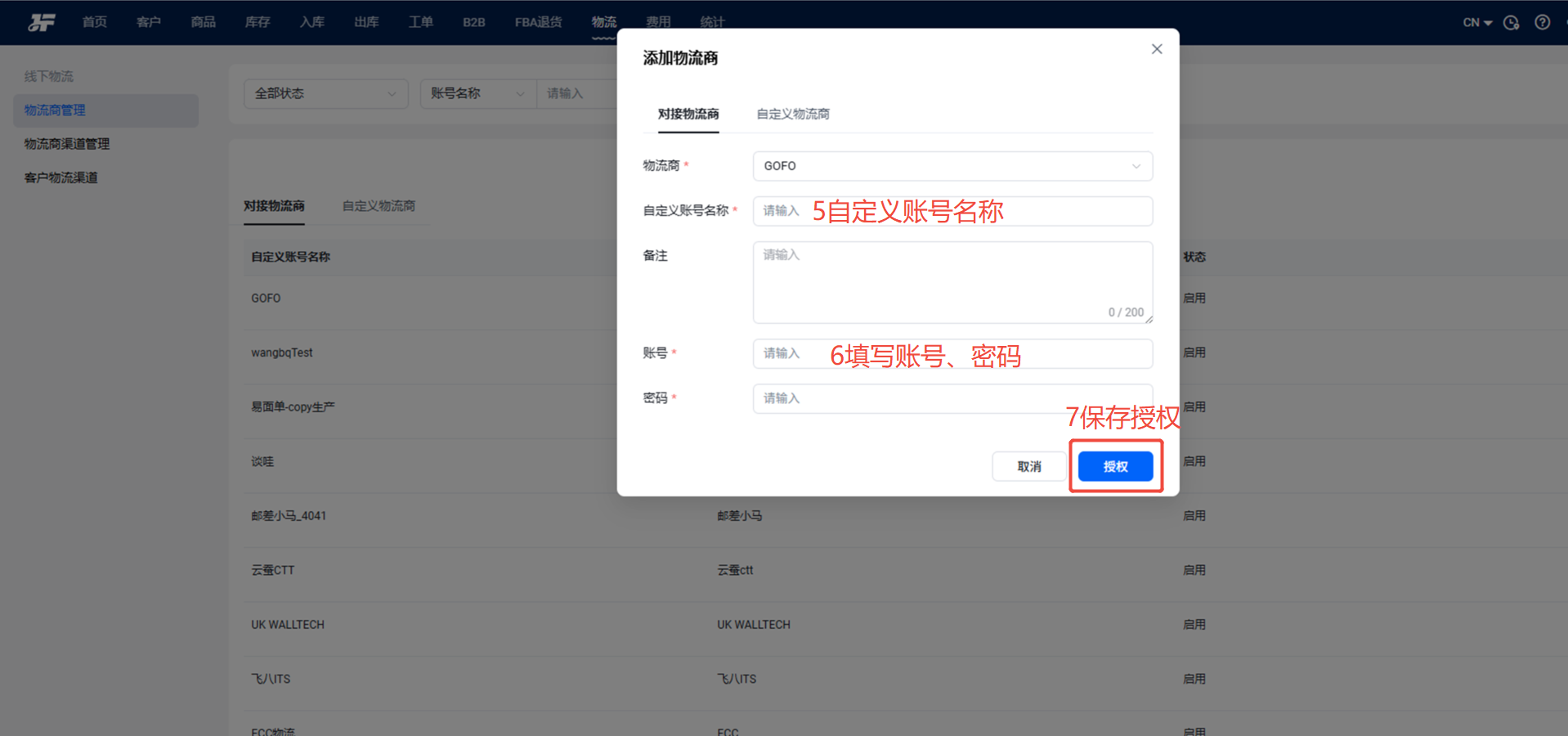Select 对接物流商 tab on background page
This screenshot has width=1568, height=736.
pyautogui.click(x=274, y=205)
